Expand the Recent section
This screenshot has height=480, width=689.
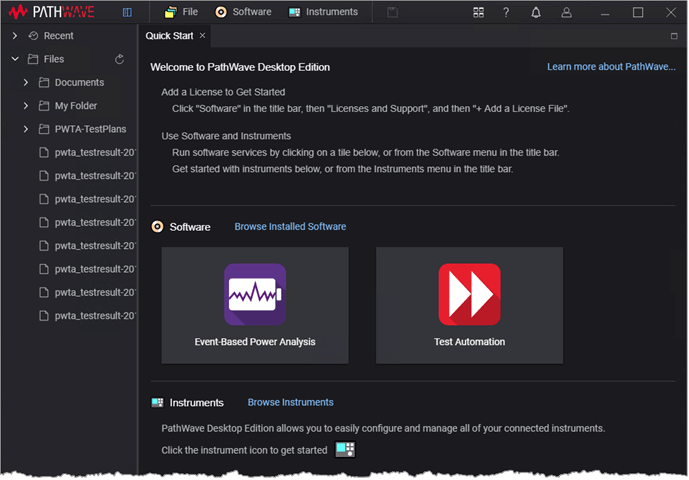(15, 36)
